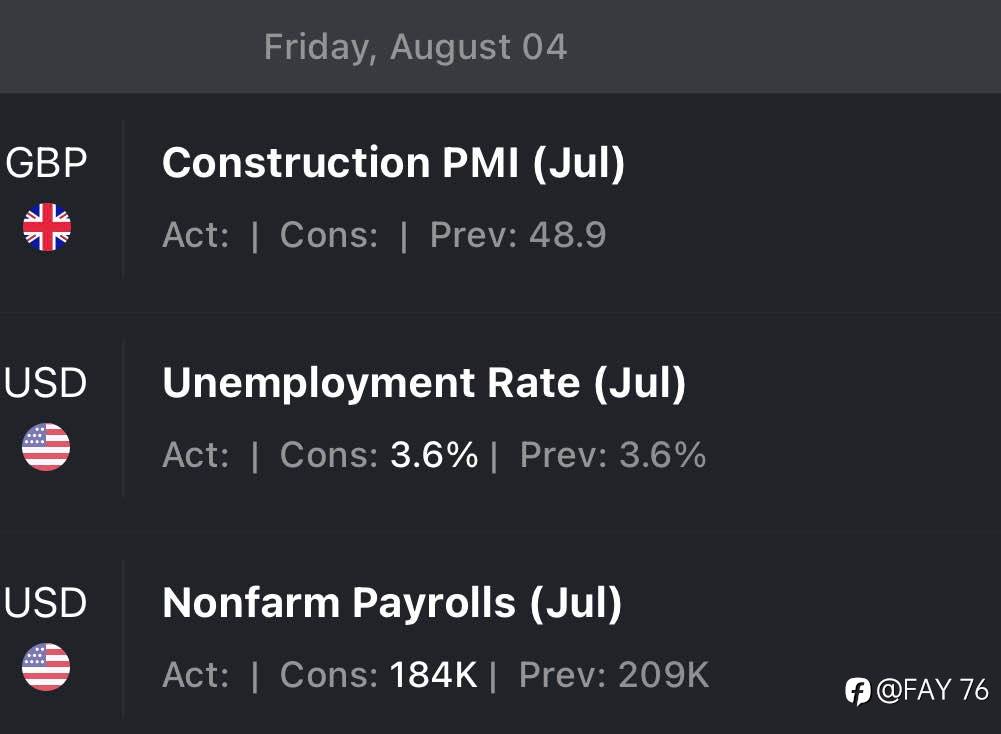Click the GBP currency label
The image size is (1001, 734).
tap(46, 162)
